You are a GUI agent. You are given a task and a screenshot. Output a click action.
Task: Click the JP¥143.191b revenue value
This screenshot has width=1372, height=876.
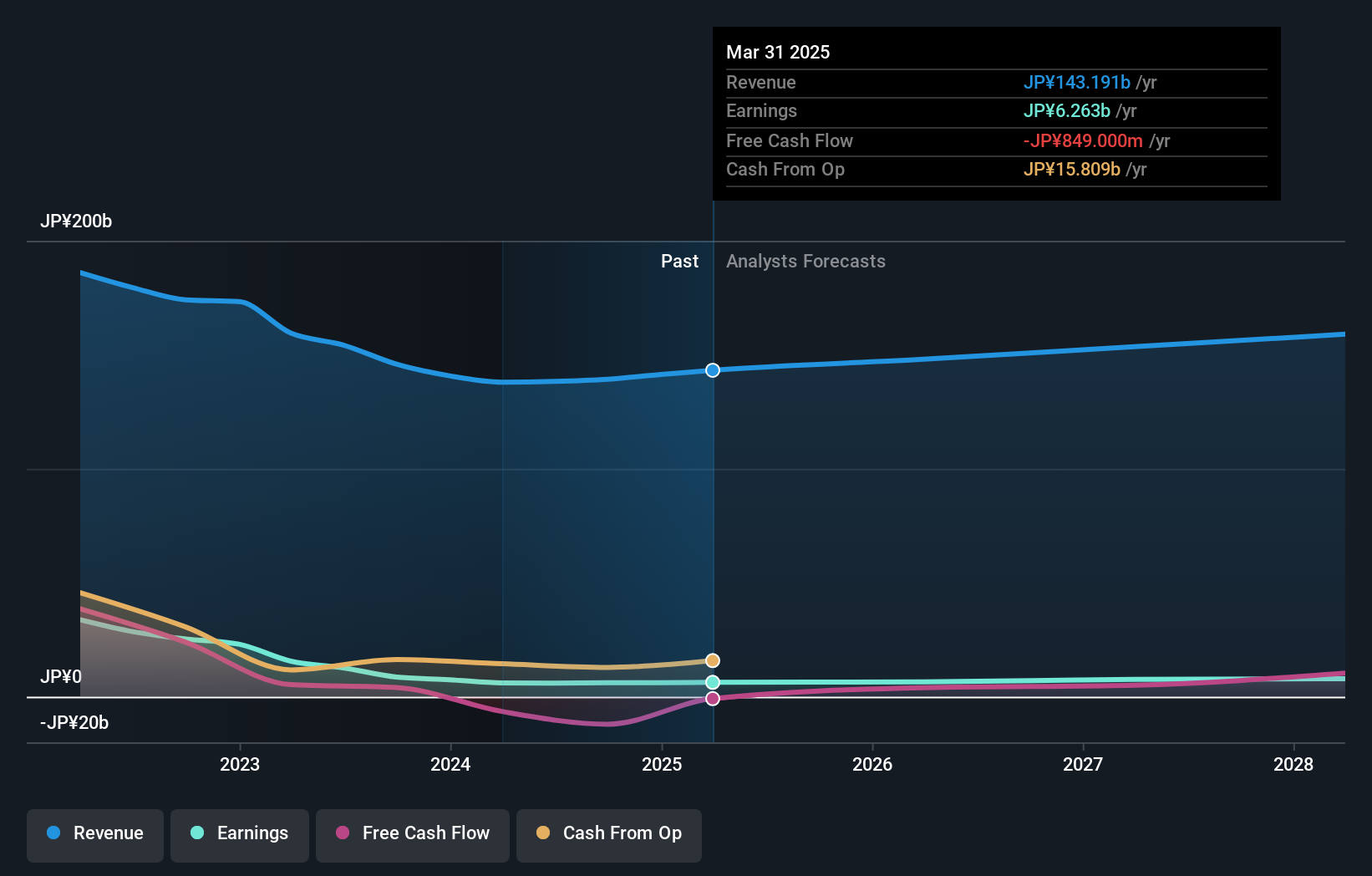(x=1077, y=83)
